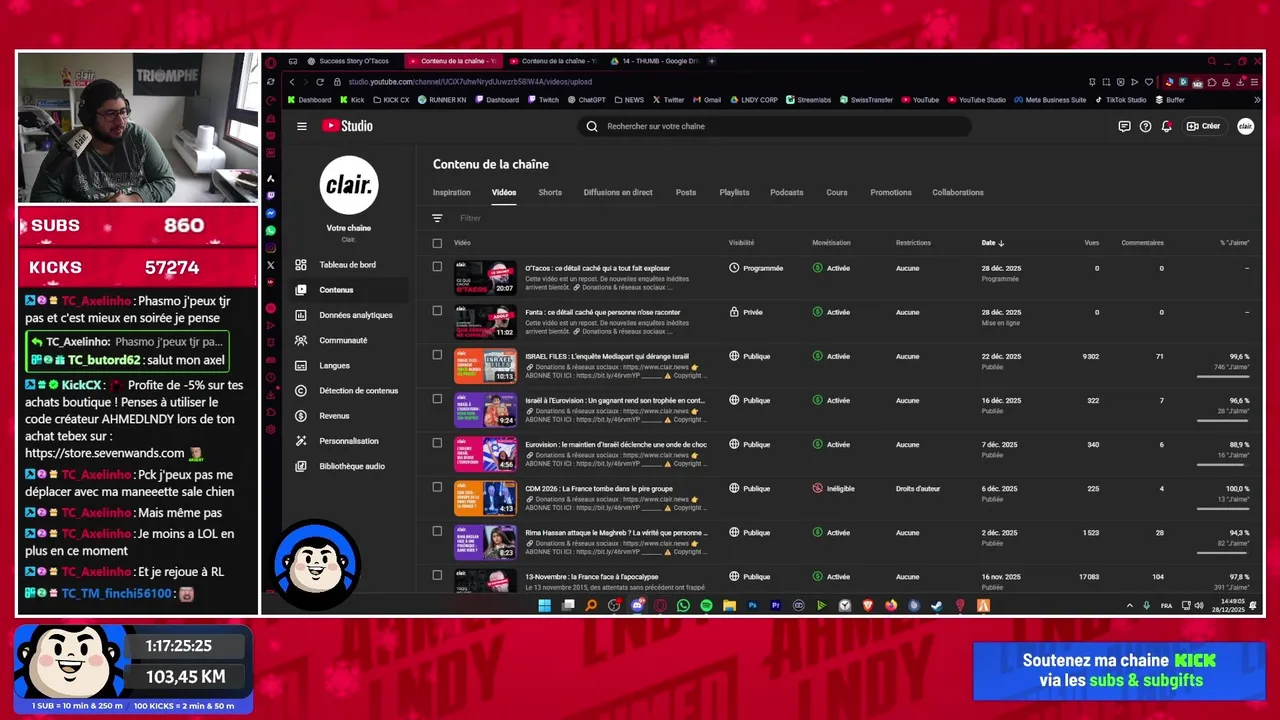Image resolution: width=1280 pixels, height=720 pixels.
Task: Switch to the Shorts tab
Action: click(550, 192)
